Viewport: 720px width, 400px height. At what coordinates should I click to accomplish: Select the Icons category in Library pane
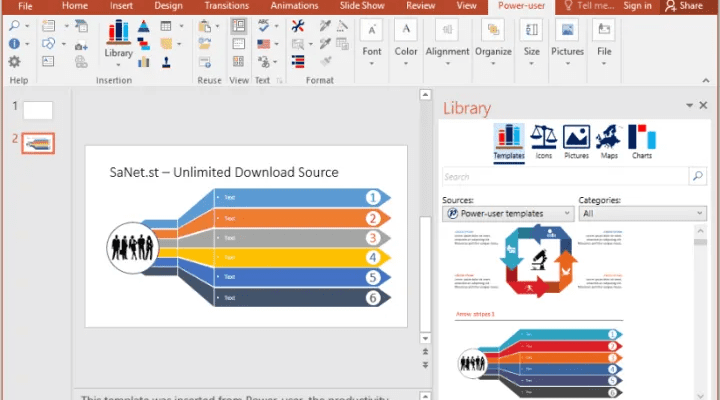click(544, 142)
